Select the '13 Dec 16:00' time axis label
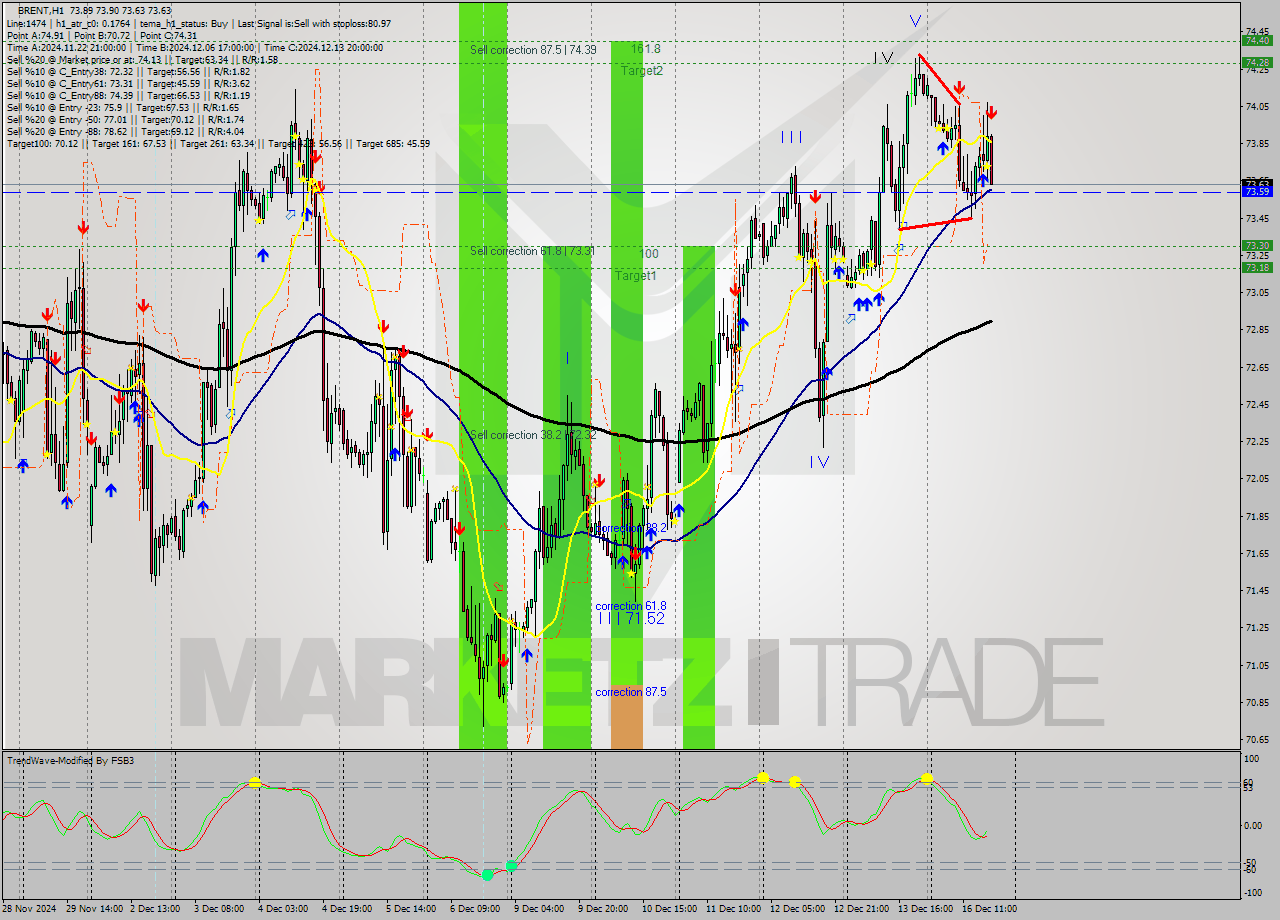The height and width of the screenshot is (920, 1280). pyautogui.click(x=927, y=909)
